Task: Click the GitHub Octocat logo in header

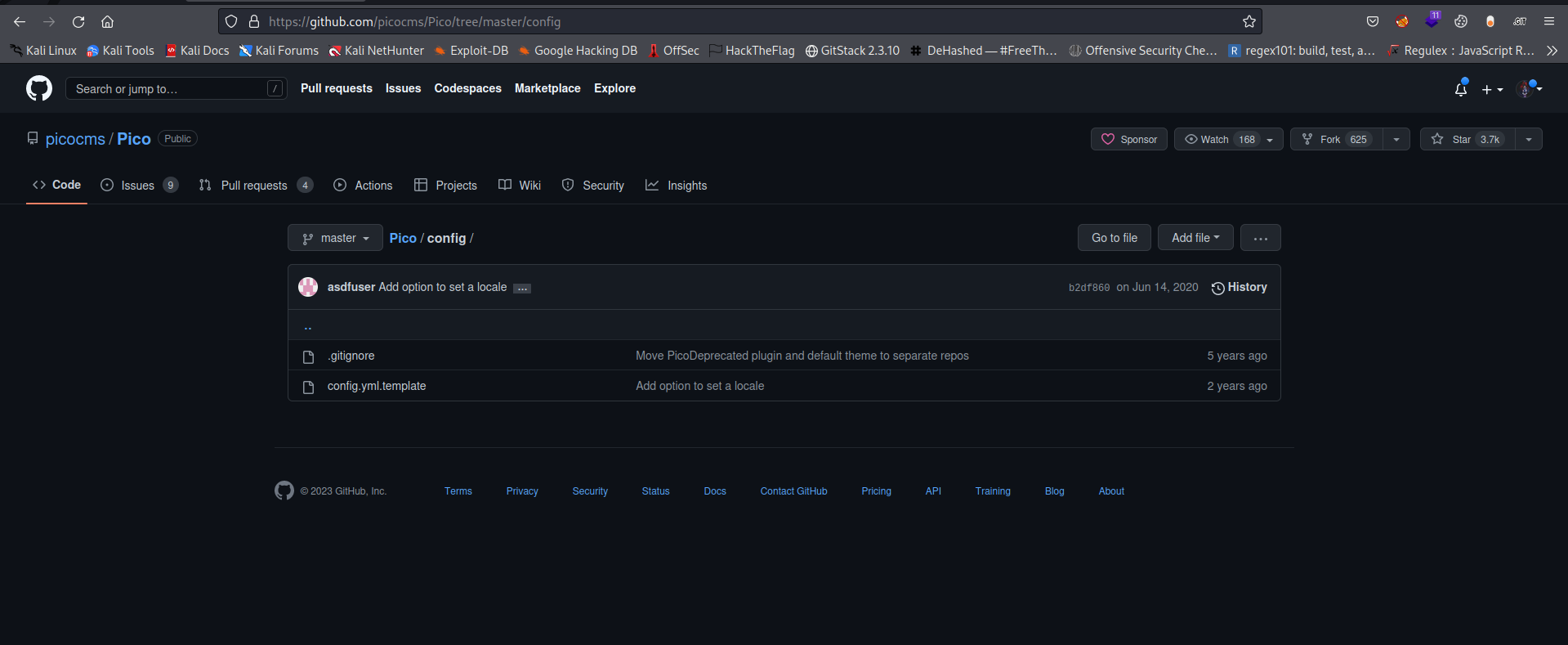Action: pos(39,88)
